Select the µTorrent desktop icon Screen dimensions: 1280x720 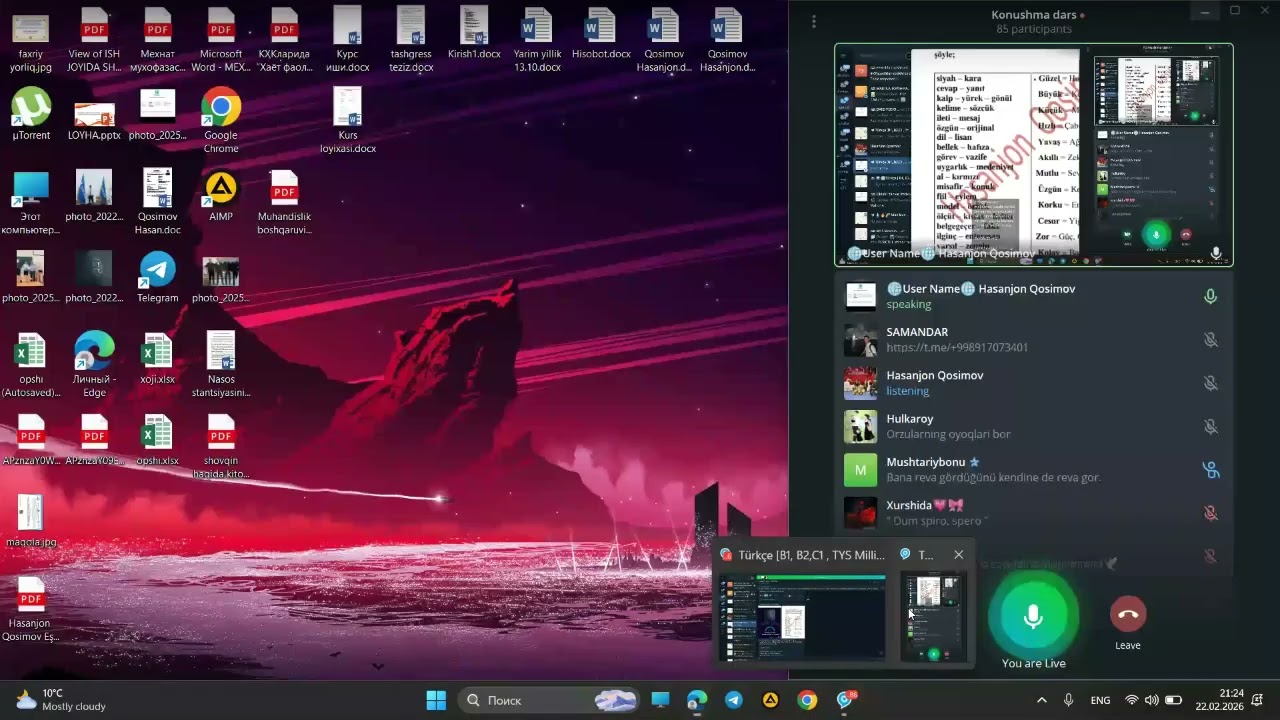[x=31, y=114]
